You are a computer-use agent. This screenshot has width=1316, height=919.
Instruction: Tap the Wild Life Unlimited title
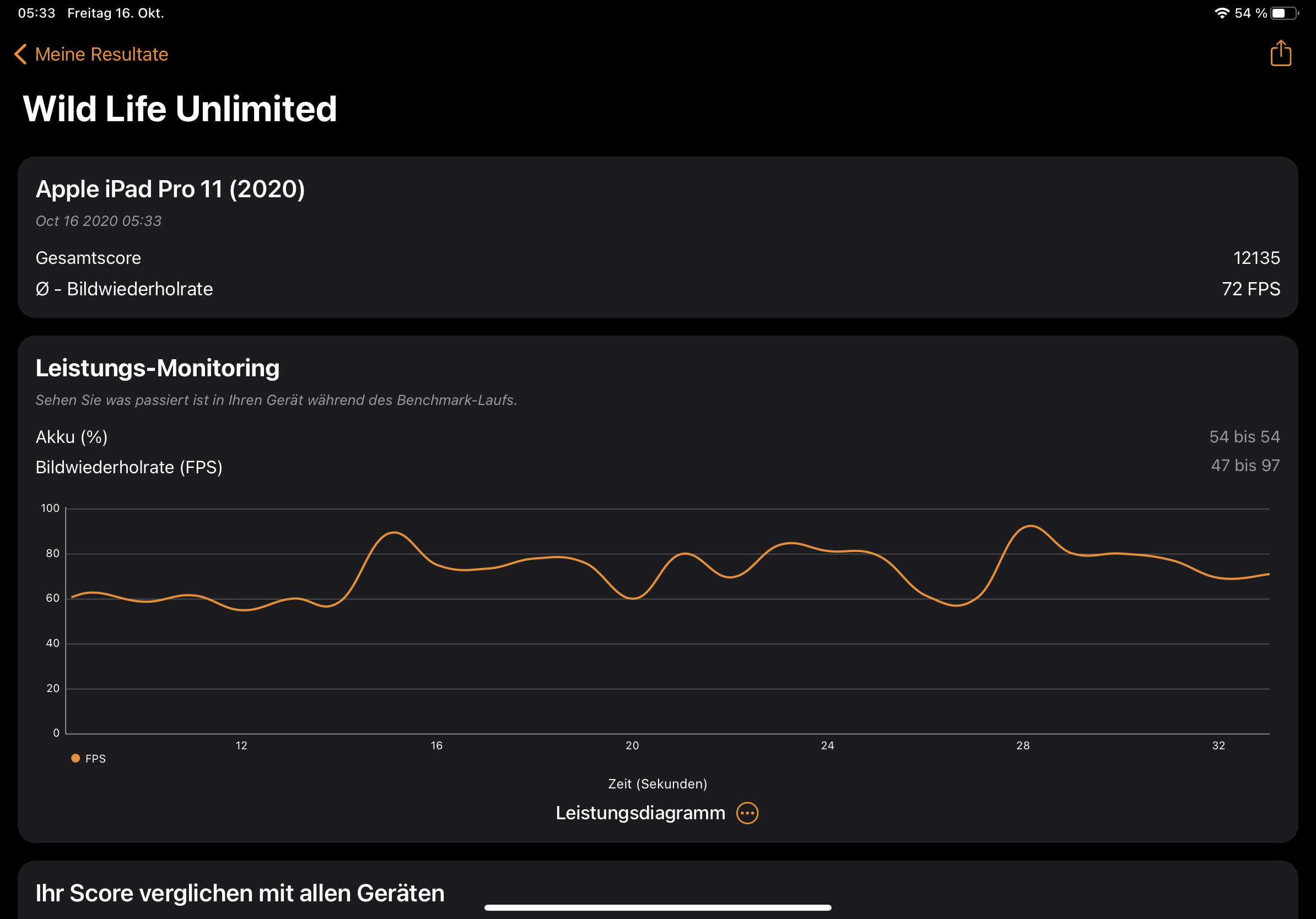click(180, 109)
